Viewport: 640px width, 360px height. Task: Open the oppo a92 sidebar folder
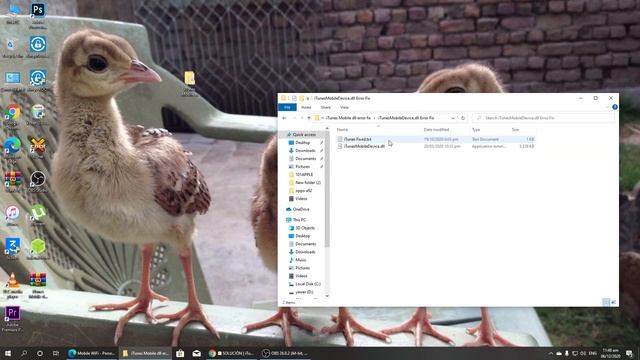click(304, 191)
